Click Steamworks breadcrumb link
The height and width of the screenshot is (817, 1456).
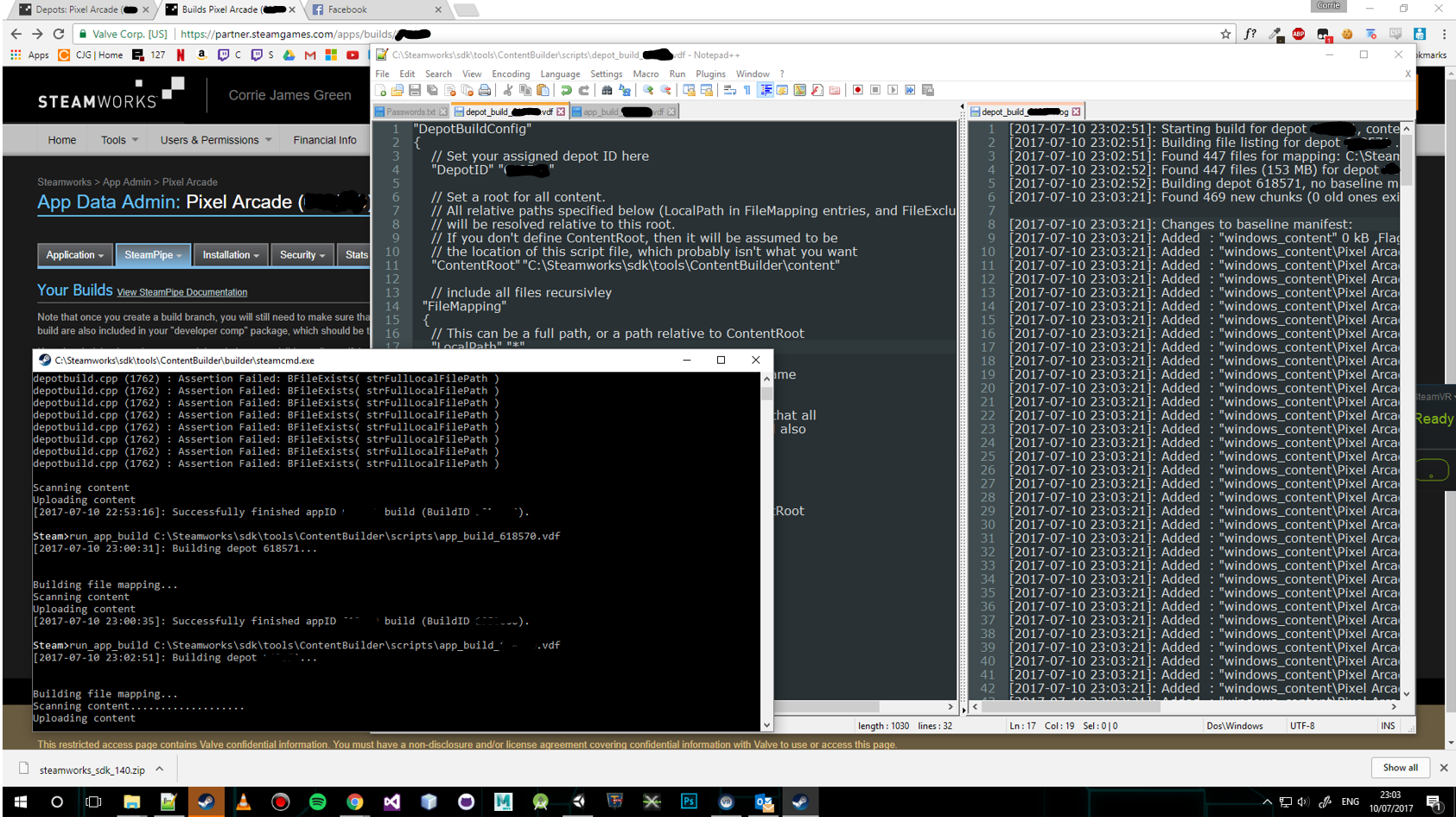64,182
